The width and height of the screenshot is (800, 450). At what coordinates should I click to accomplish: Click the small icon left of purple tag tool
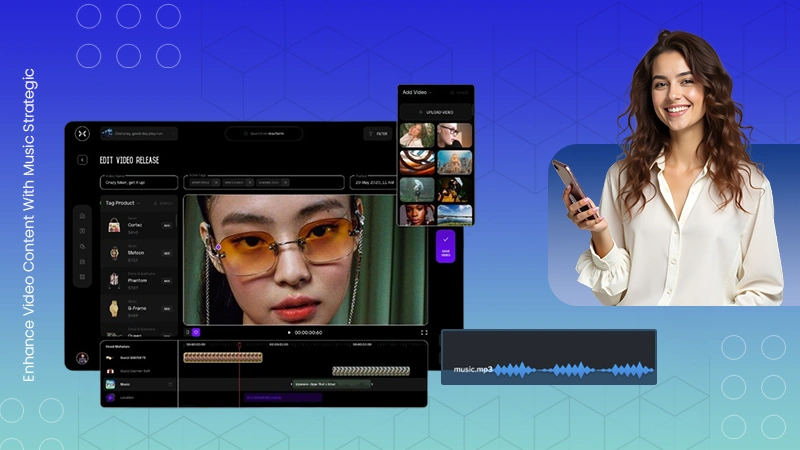pyautogui.click(x=187, y=333)
